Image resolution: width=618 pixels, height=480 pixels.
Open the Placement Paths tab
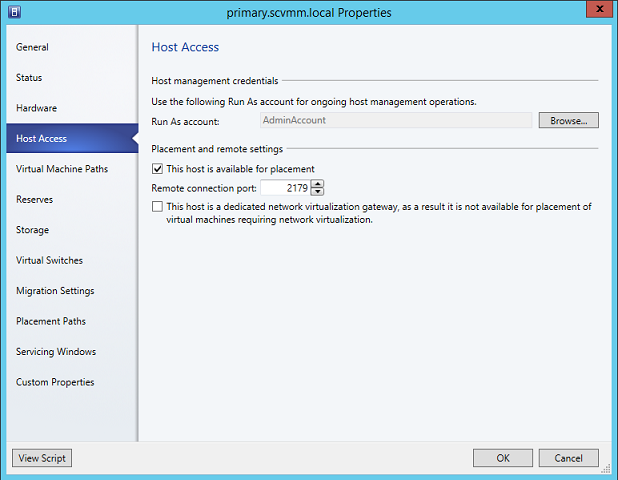(51, 321)
